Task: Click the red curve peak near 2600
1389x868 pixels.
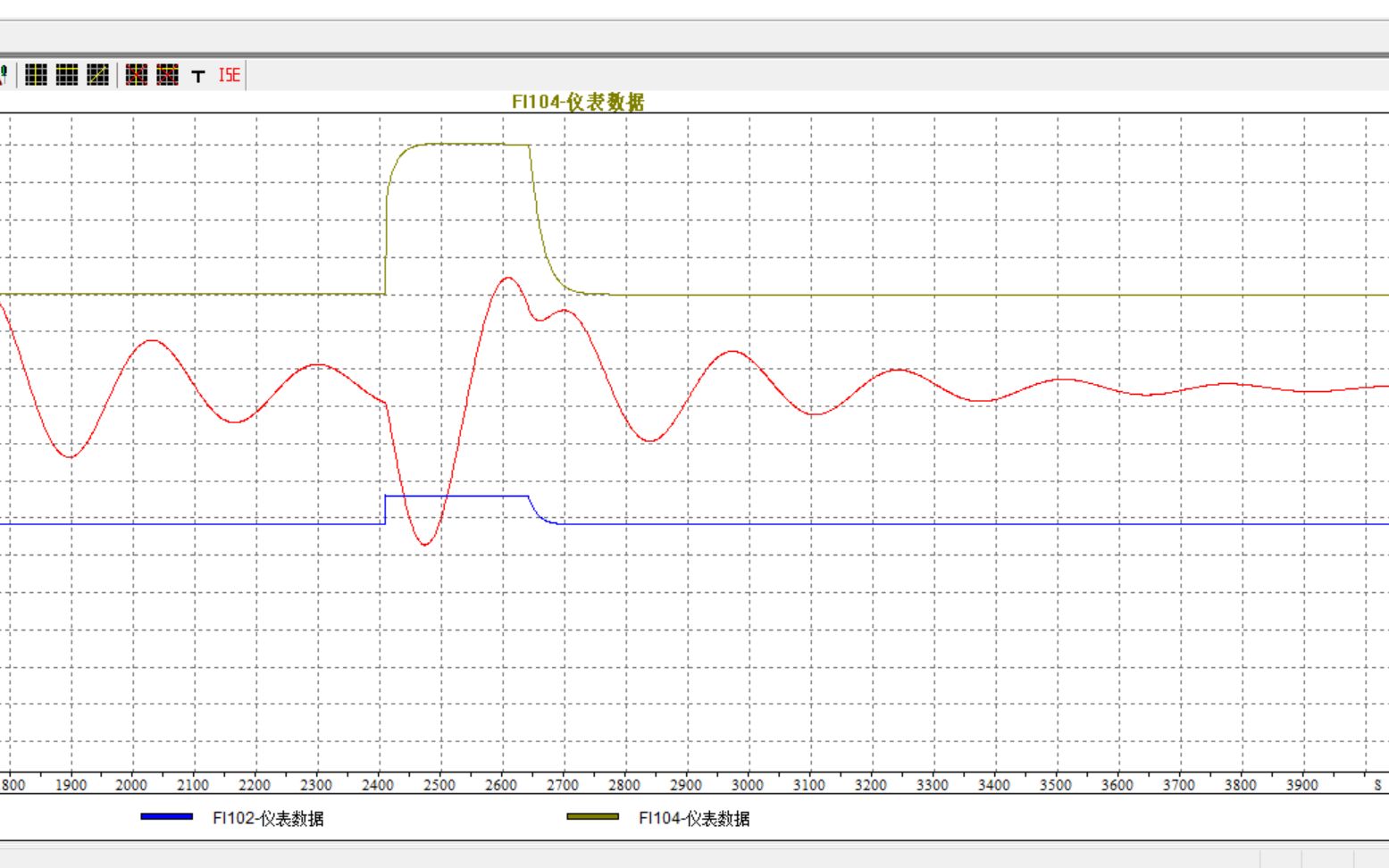Action: tap(508, 279)
